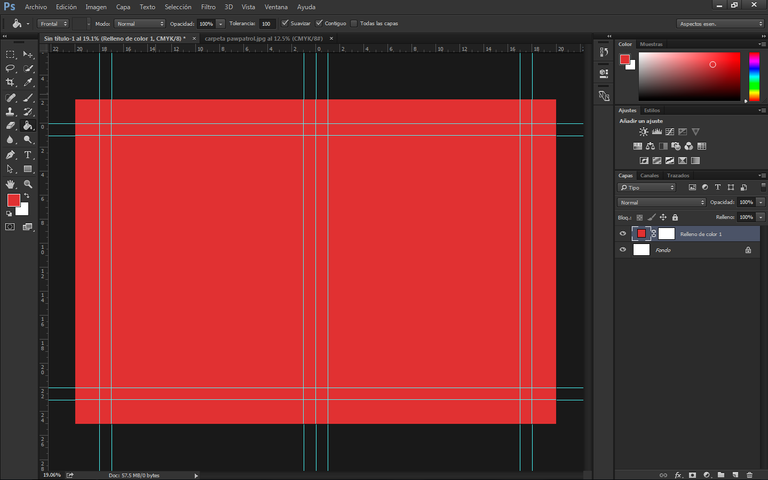Select the Spot Healing Brush tool

point(10,98)
